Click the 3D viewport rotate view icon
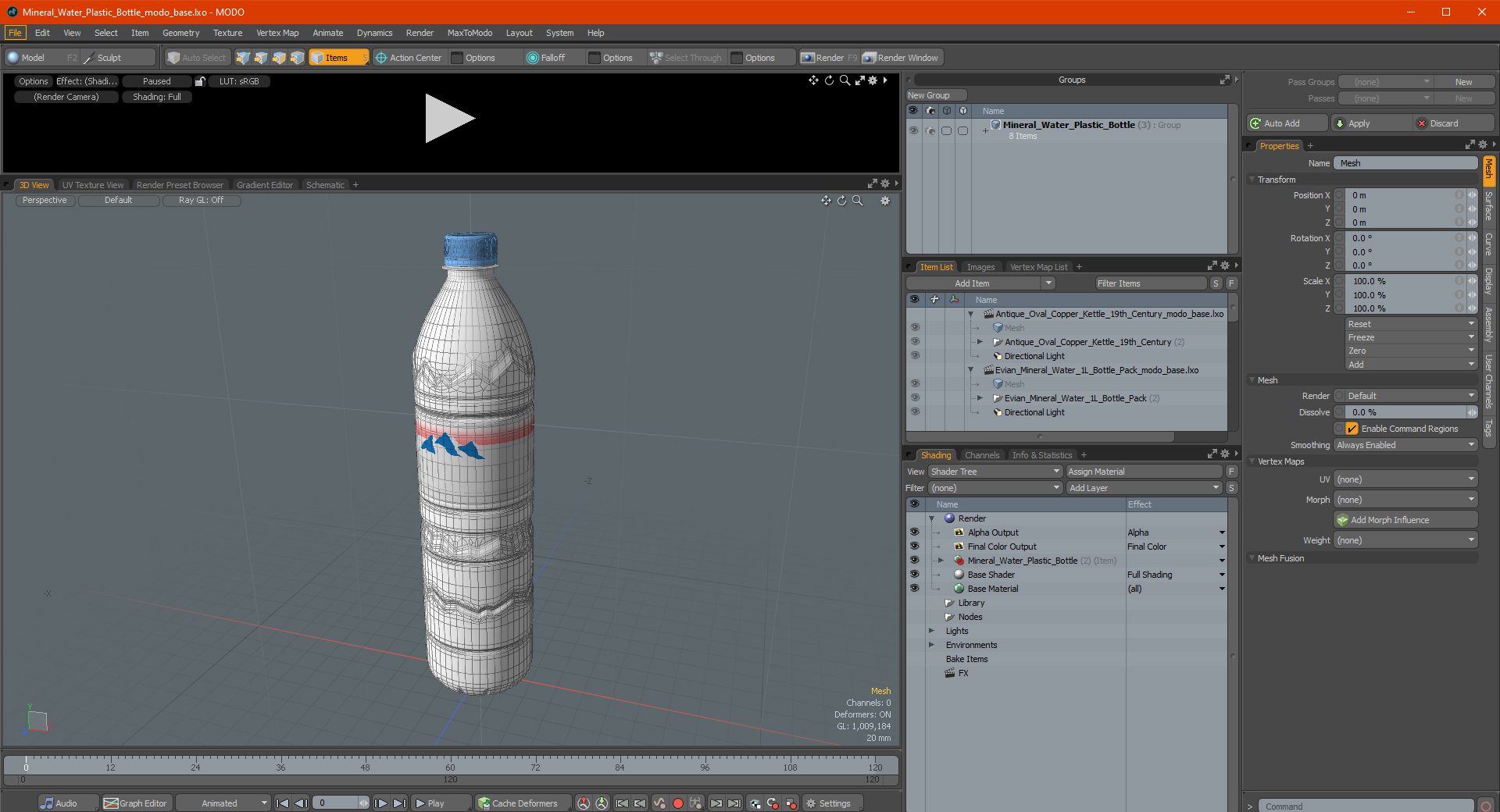 point(841,201)
